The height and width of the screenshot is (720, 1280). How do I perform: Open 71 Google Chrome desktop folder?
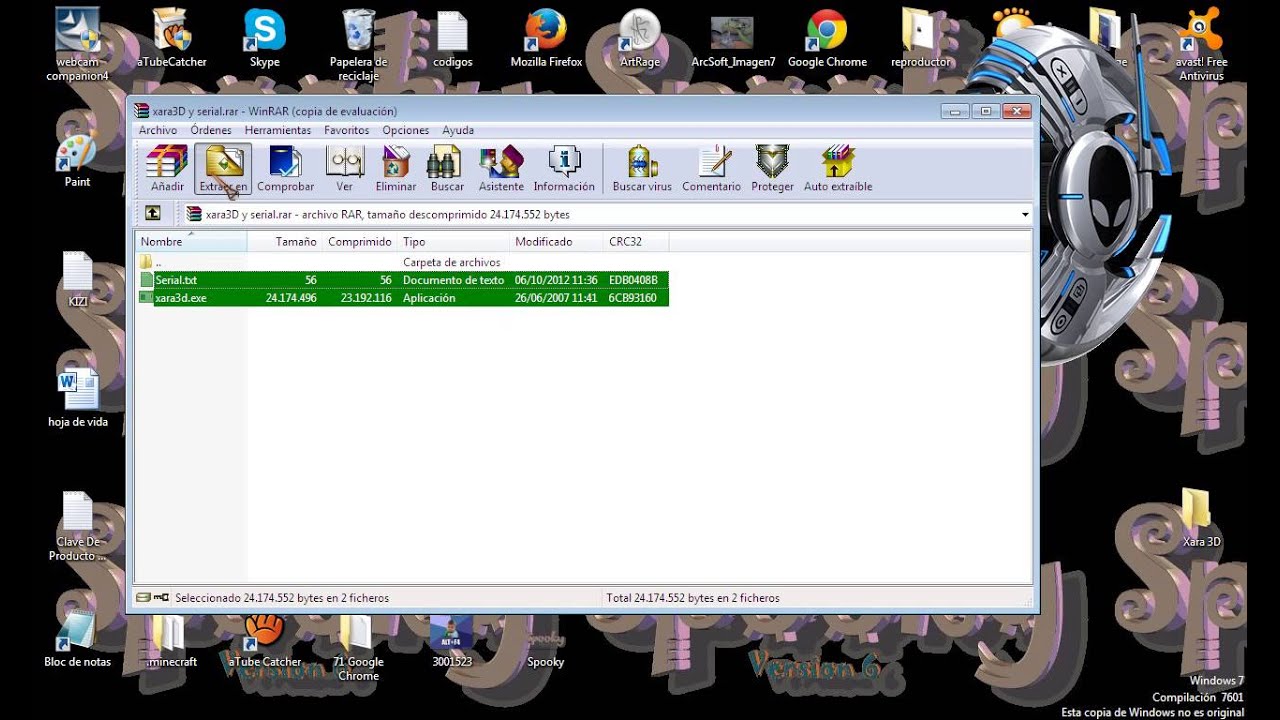tap(358, 648)
